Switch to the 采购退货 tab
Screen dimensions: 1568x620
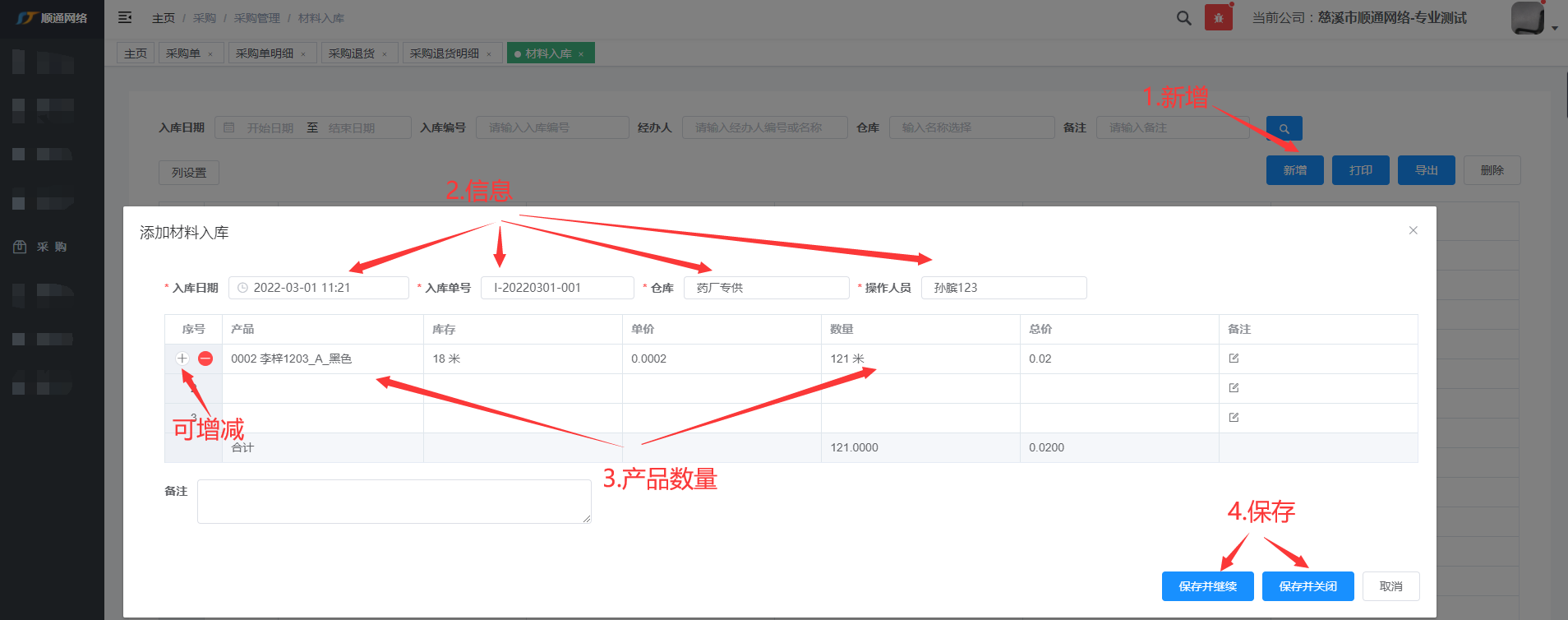pos(351,53)
